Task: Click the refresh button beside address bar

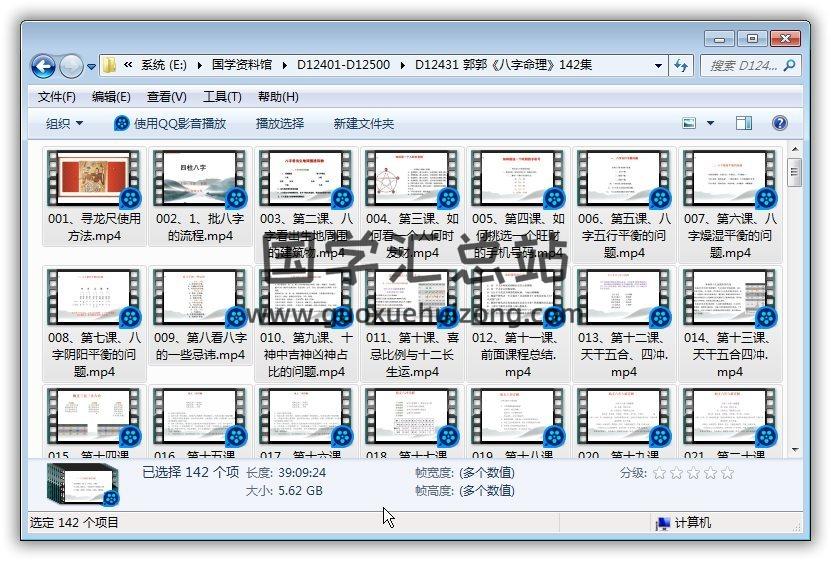Action: 681,65
